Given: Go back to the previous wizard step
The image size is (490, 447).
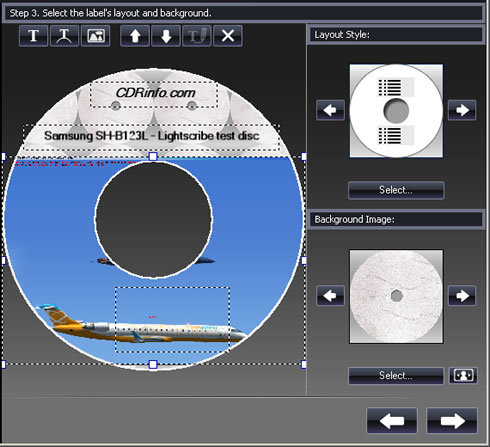Looking at the screenshot, I should pyautogui.click(x=392, y=421).
